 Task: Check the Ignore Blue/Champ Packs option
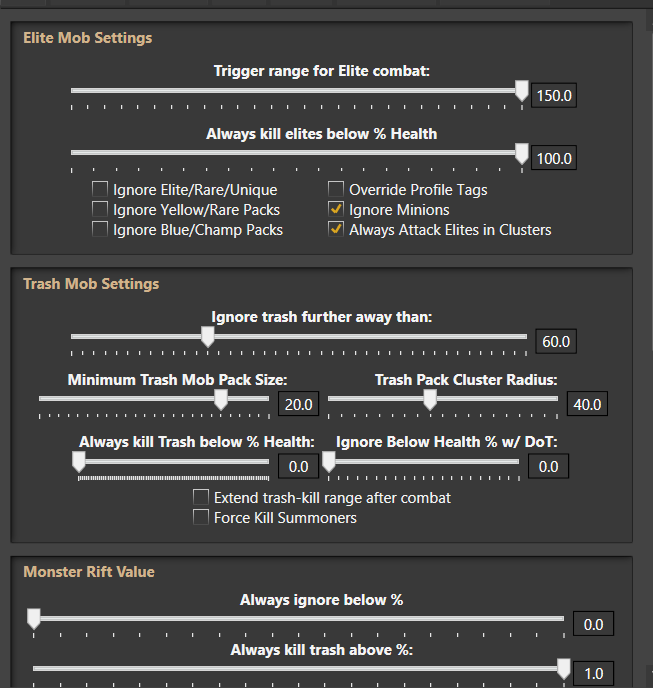coord(100,230)
